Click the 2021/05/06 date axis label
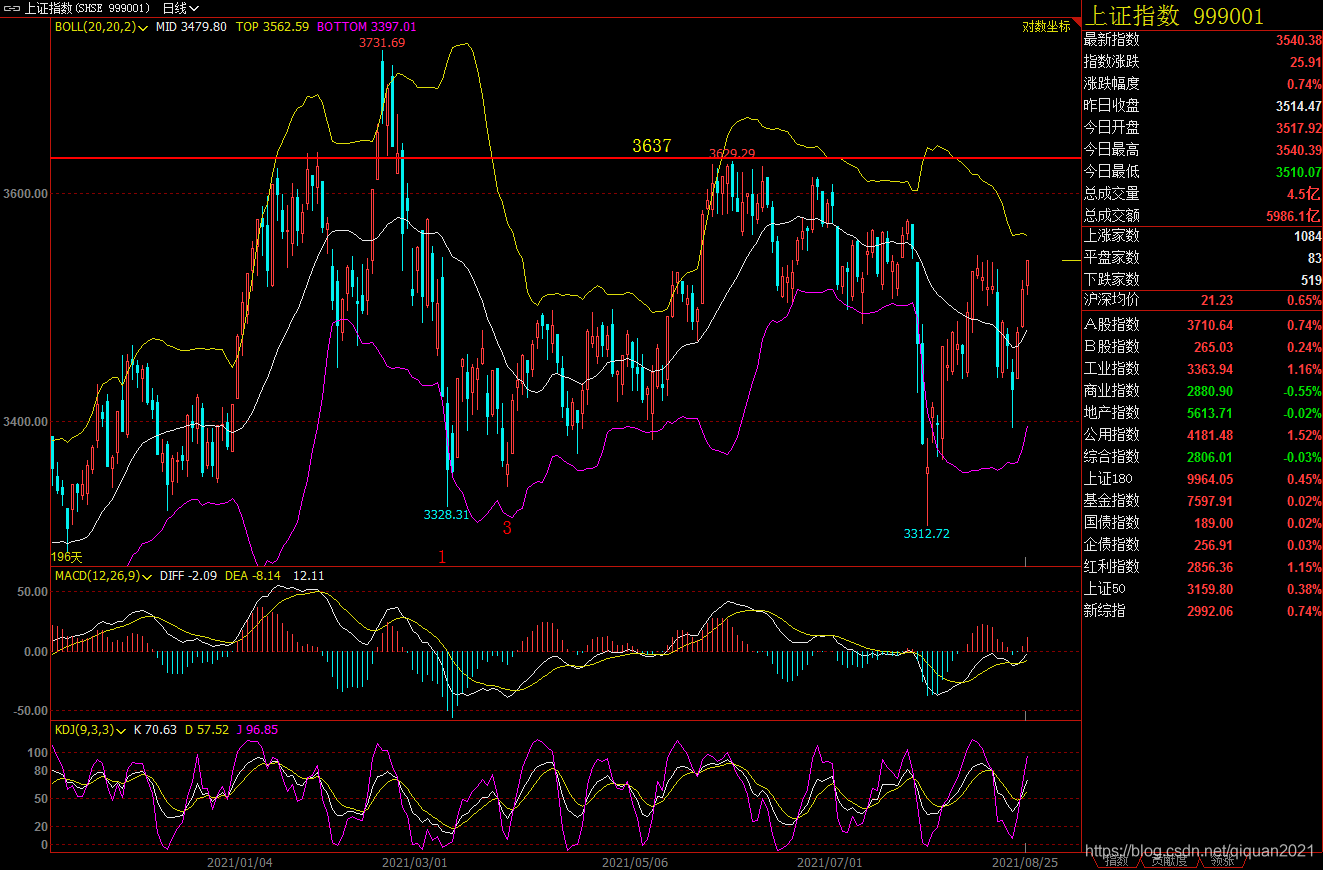The image size is (1323, 870). 634,861
